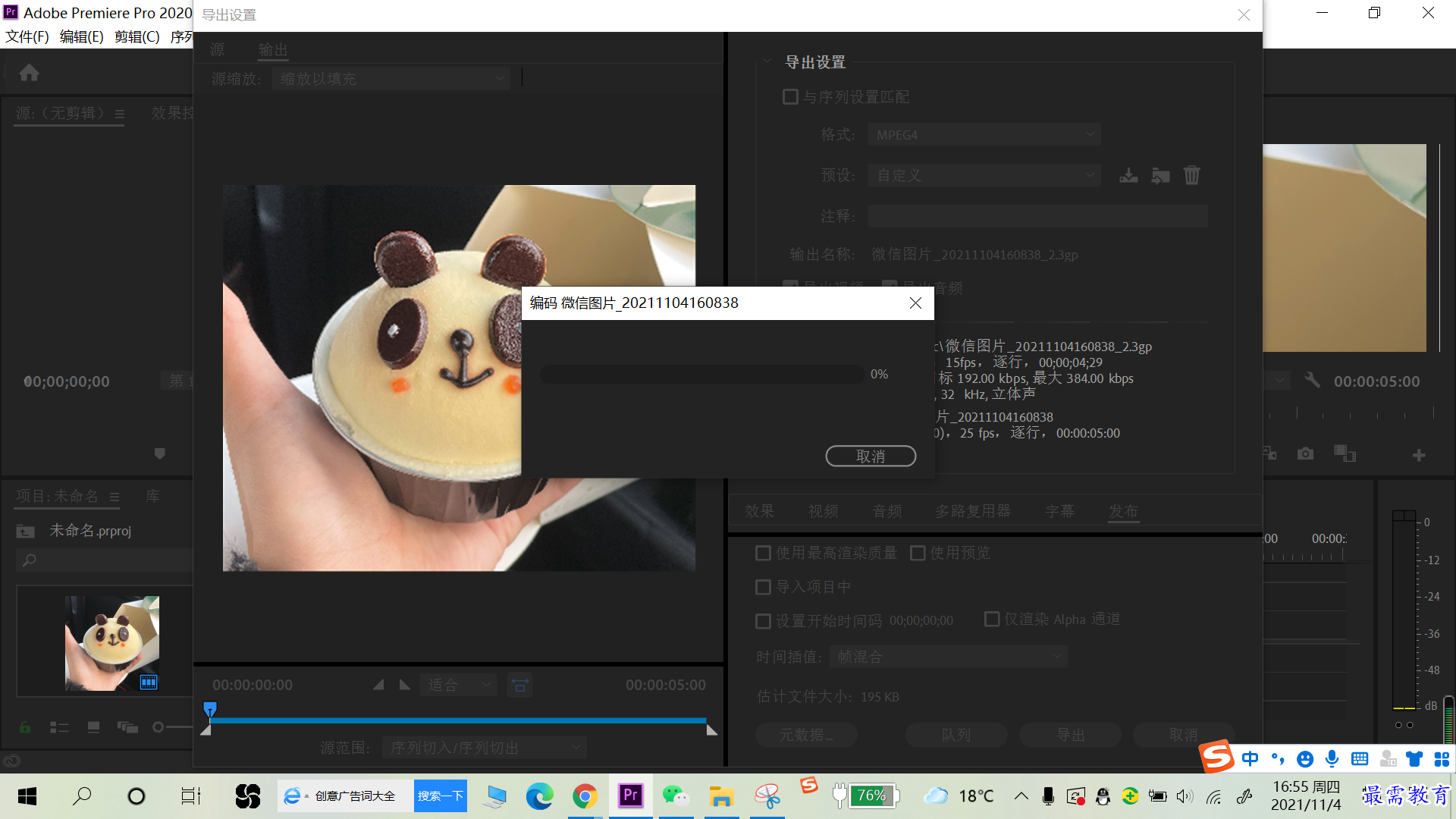The width and height of the screenshot is (1456, 819).
Task: Open Google Chrome from taskbar
Action: (x=585, y=796)
